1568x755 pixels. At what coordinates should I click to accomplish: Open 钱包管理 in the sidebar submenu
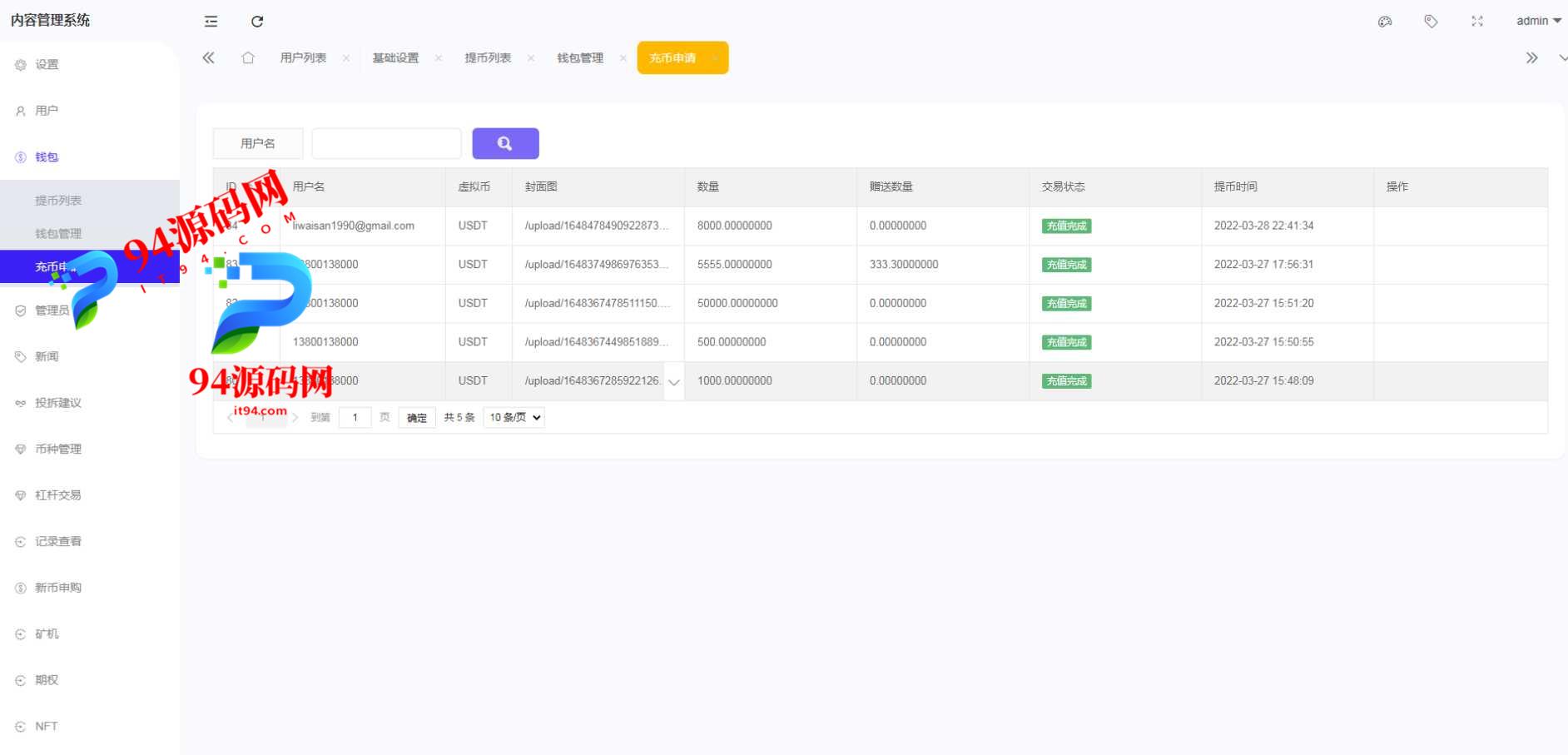pyautogui.click(x=90, y=233)
